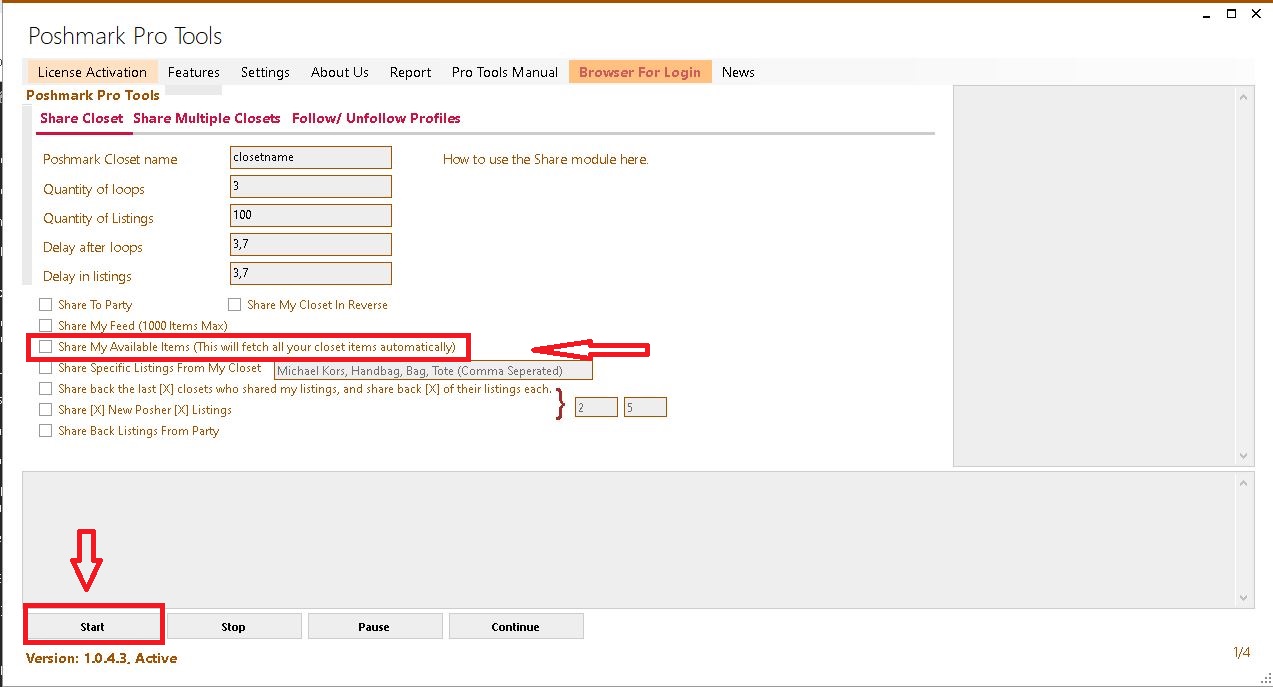Click the Quantity of loops field
The image size is (1273, 687).
[310, 186]
